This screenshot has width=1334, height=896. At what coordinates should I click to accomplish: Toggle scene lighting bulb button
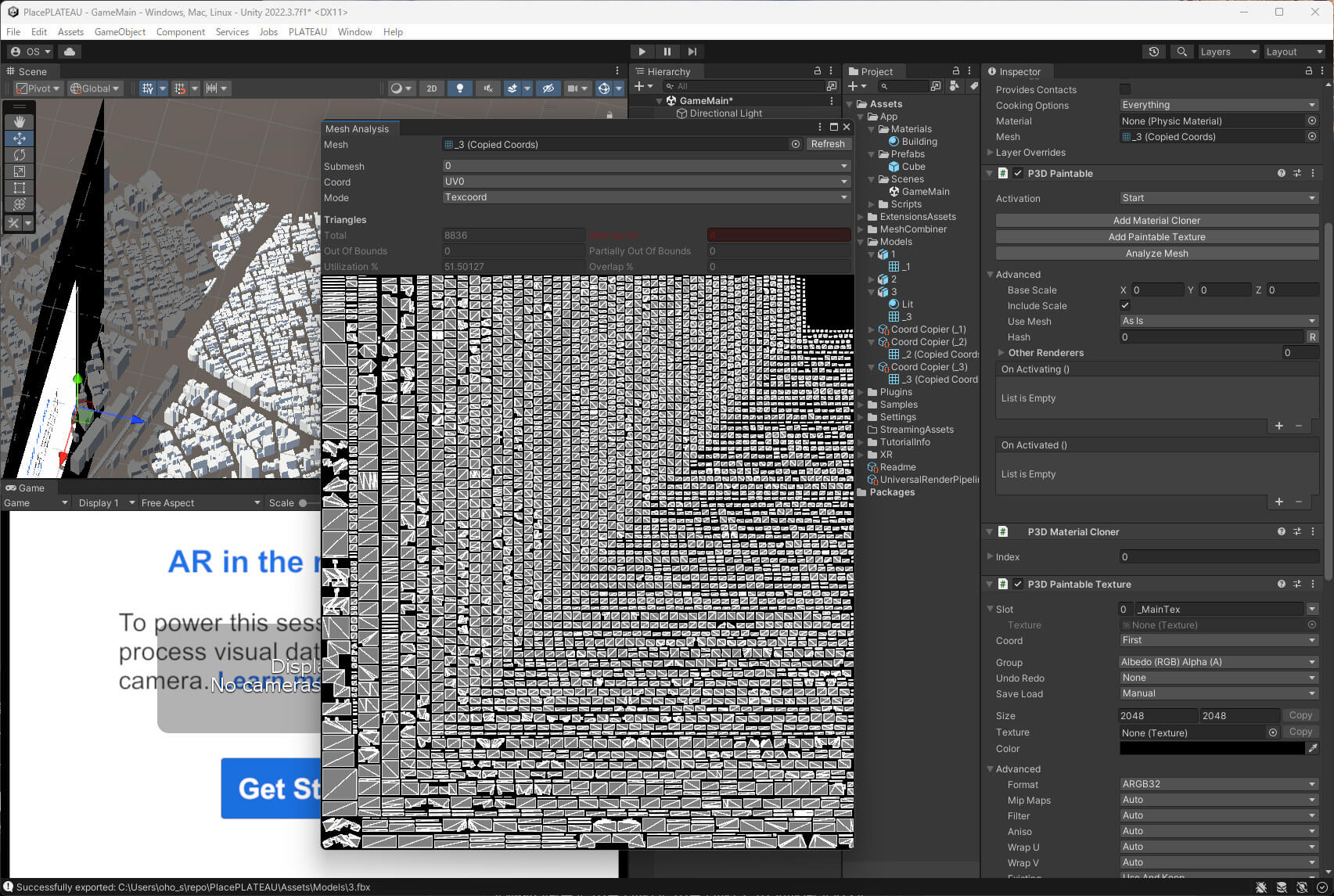[460, 88]
